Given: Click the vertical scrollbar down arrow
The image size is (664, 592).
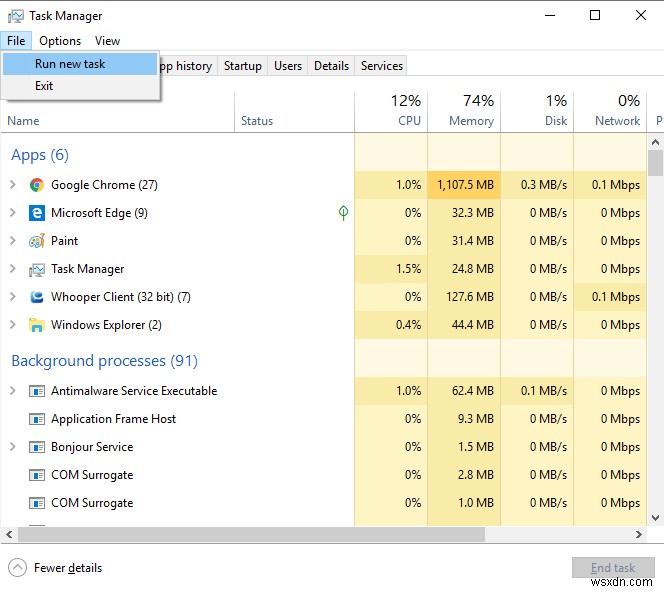Looking at the screenshot, I should tap(656, 517).
